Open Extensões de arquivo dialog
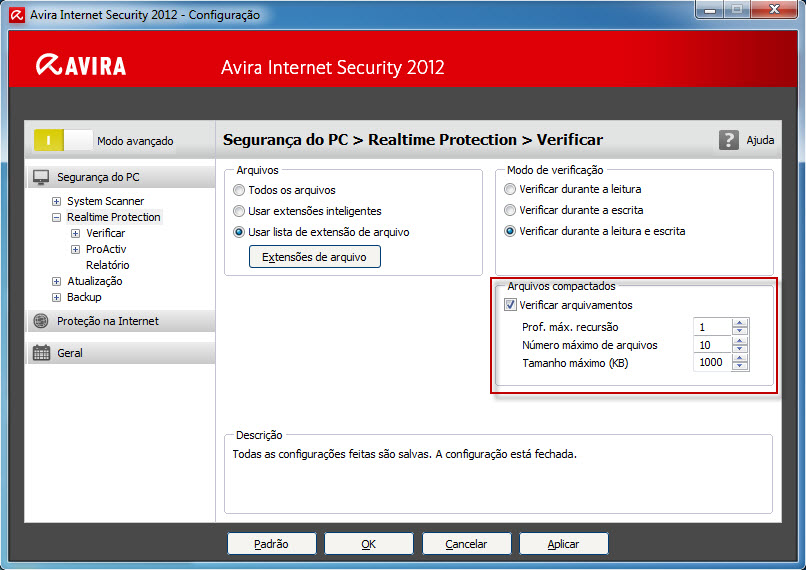 (x=315, y=257)
